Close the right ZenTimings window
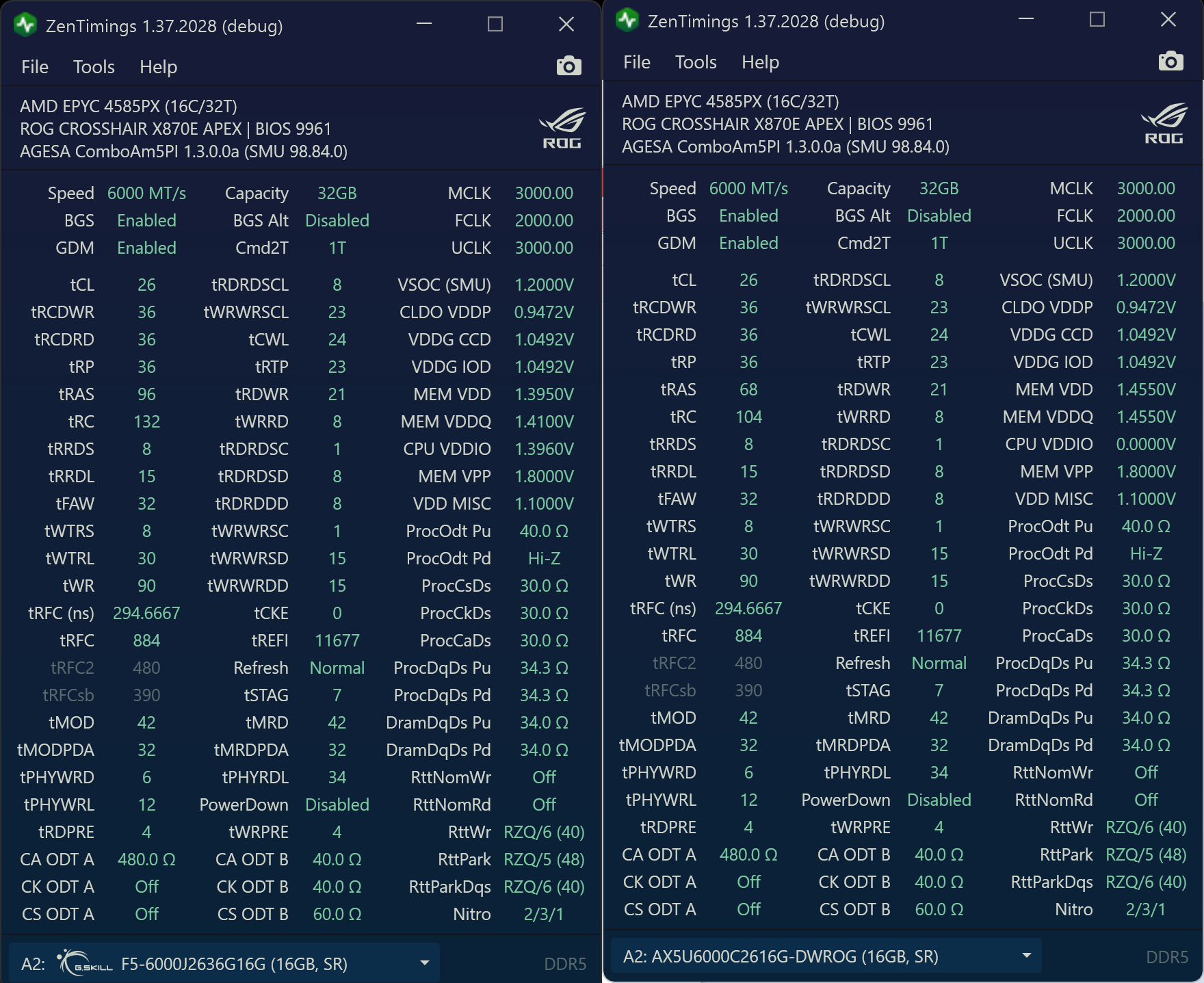Screen dimensions: 1204x983 point(1168,20)
